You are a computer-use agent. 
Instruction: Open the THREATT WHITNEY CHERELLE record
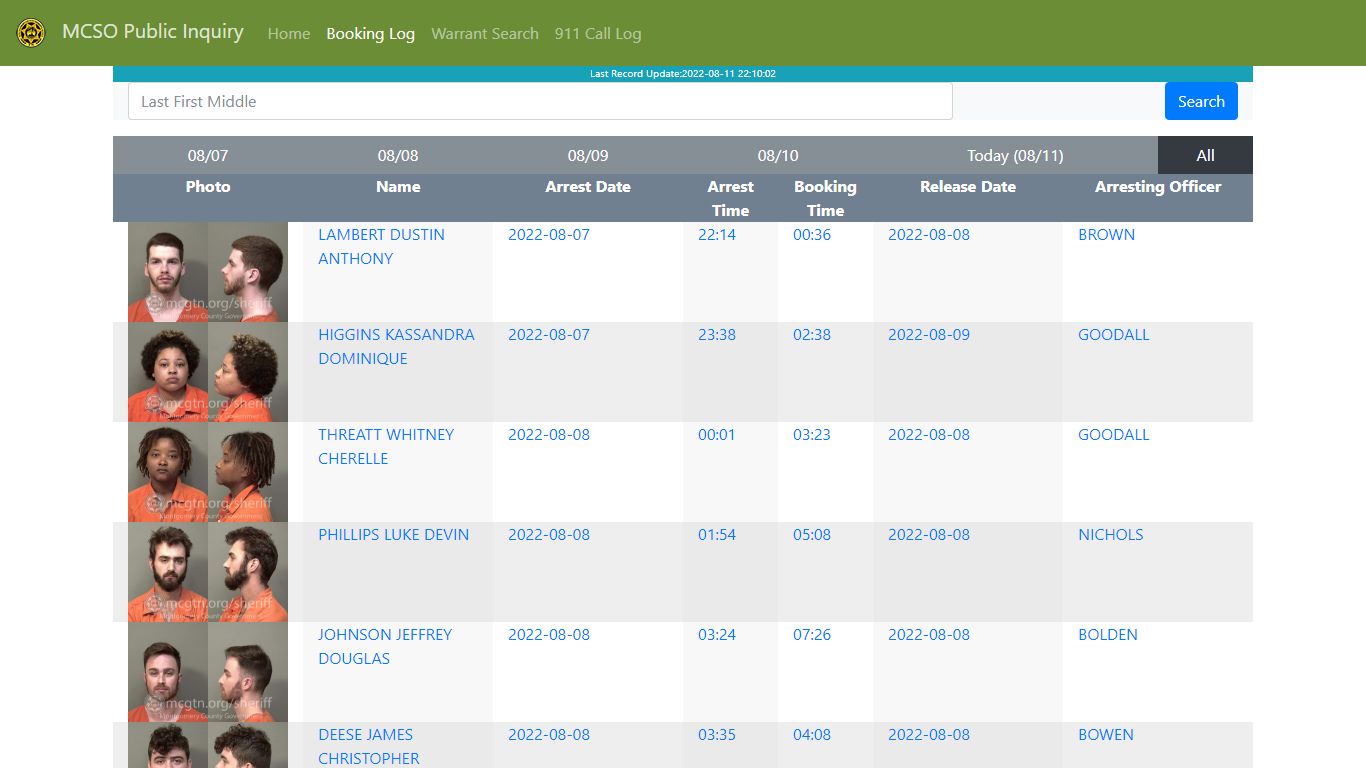(386, 446)
